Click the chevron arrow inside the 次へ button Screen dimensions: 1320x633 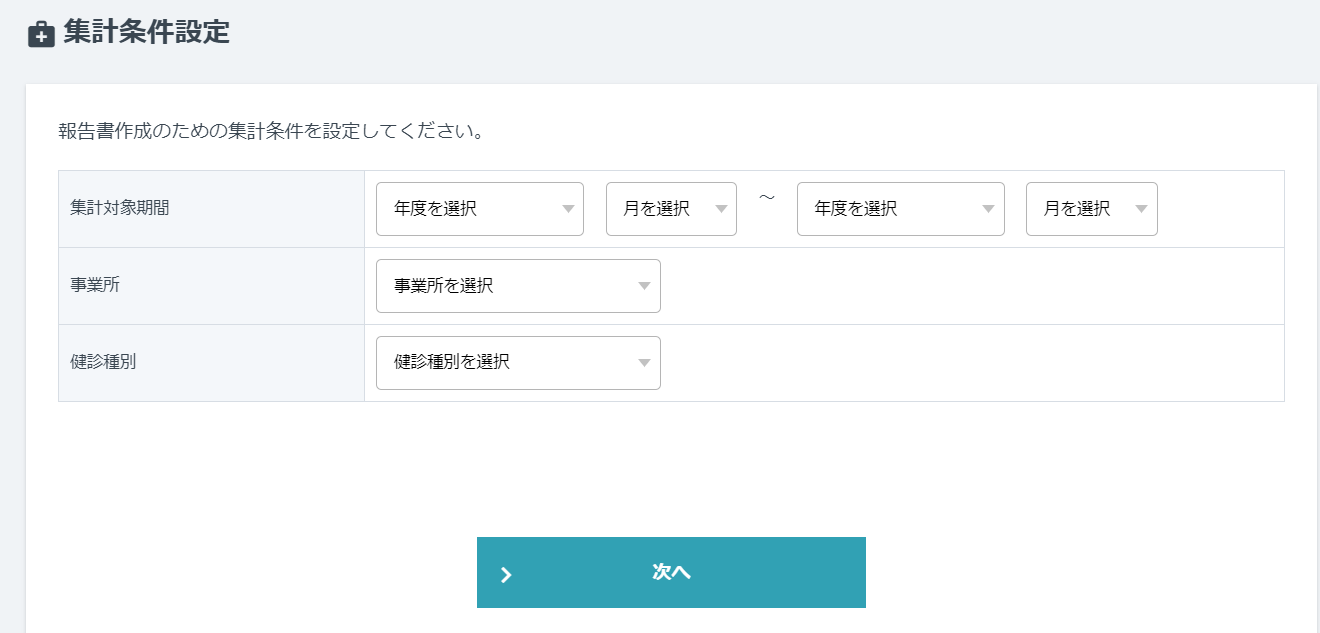click(507, 572)
